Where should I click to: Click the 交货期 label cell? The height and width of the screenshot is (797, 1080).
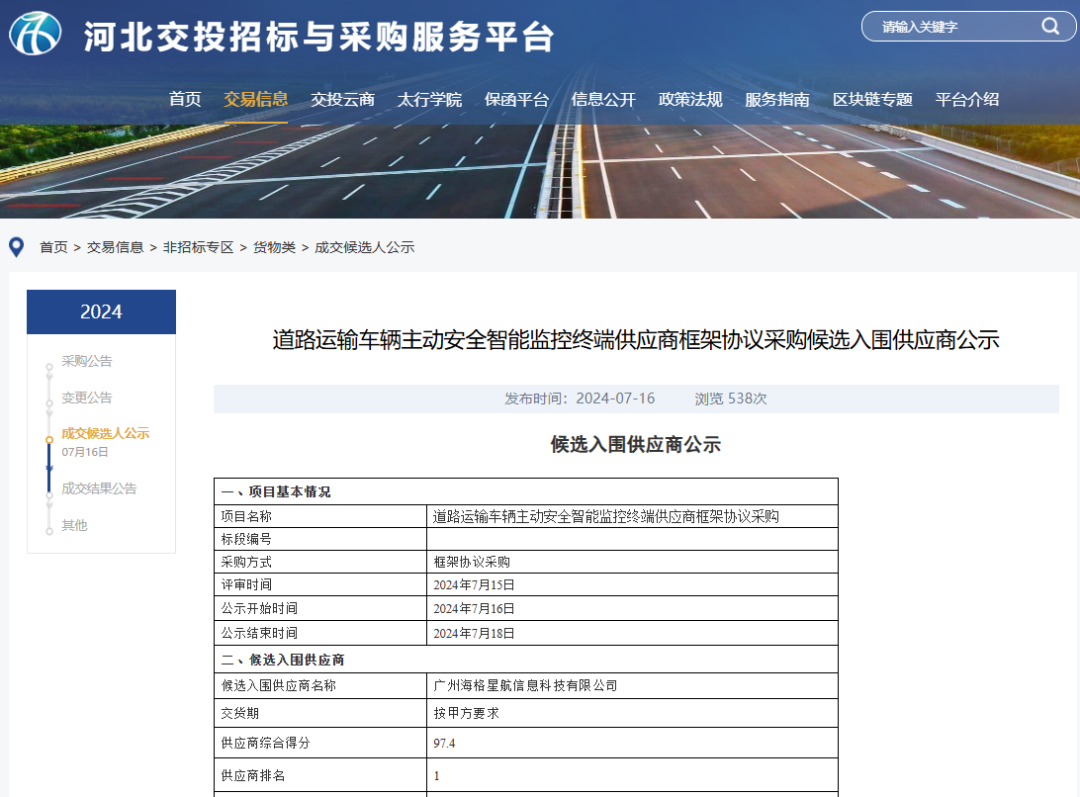[x=320, y=714]
